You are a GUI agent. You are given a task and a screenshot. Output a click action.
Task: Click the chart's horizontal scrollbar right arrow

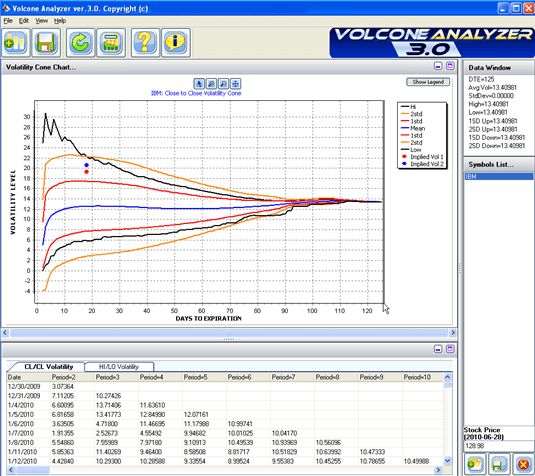coord(453,332)
